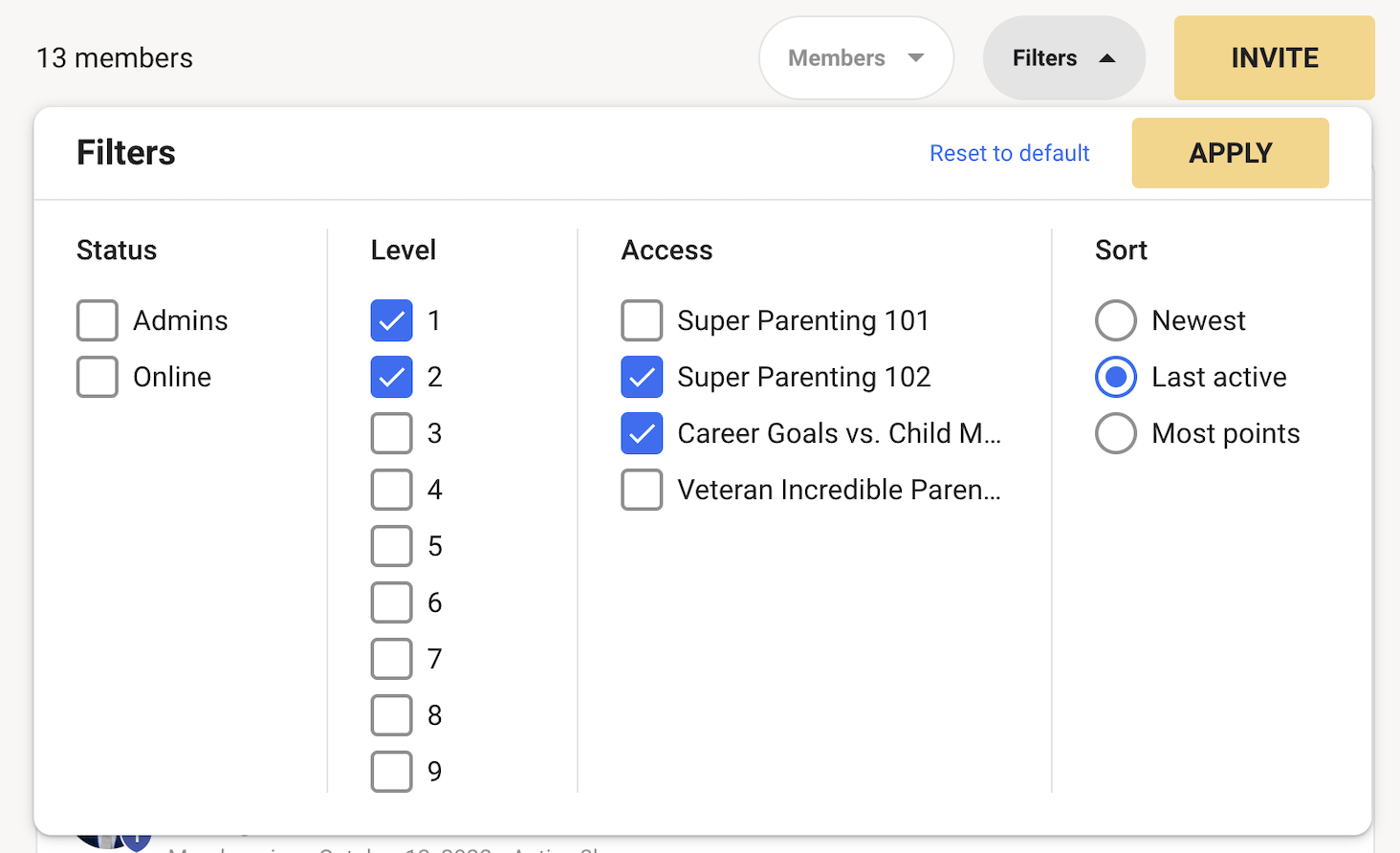Screen dimensions: 1400x853
Task: Enable Level 9 filter
Action: [392, 772]
